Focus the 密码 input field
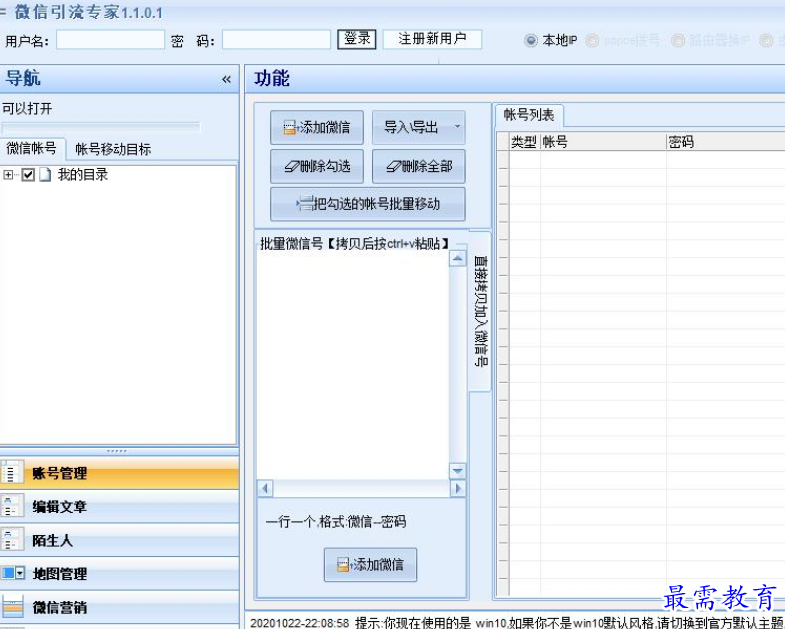Image resolution: width=785 pixels, height=629 pixels. (276, 40)
